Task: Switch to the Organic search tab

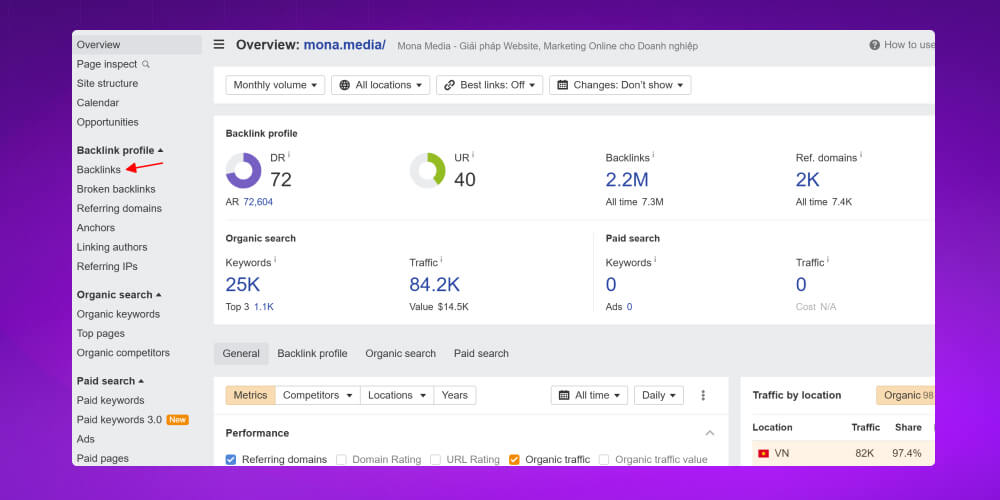Action: [x=401, y=353]
